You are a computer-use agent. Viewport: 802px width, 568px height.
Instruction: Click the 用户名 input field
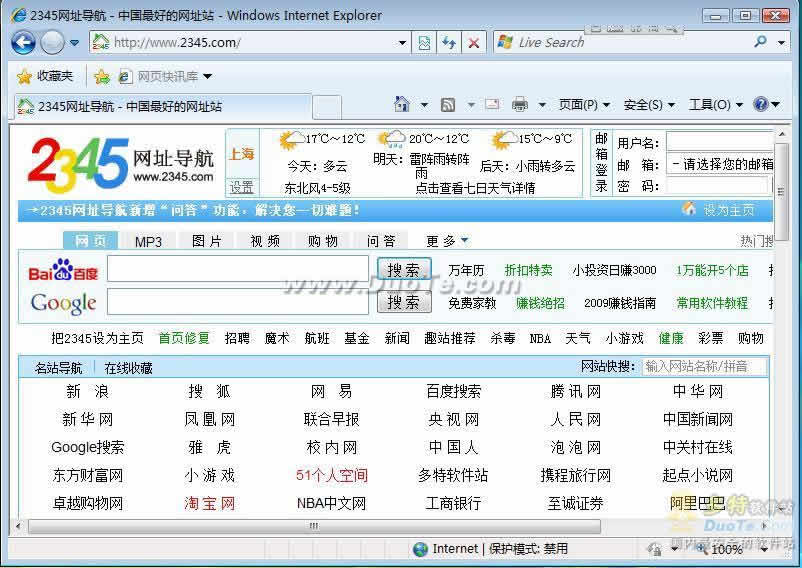pos(720,143)
